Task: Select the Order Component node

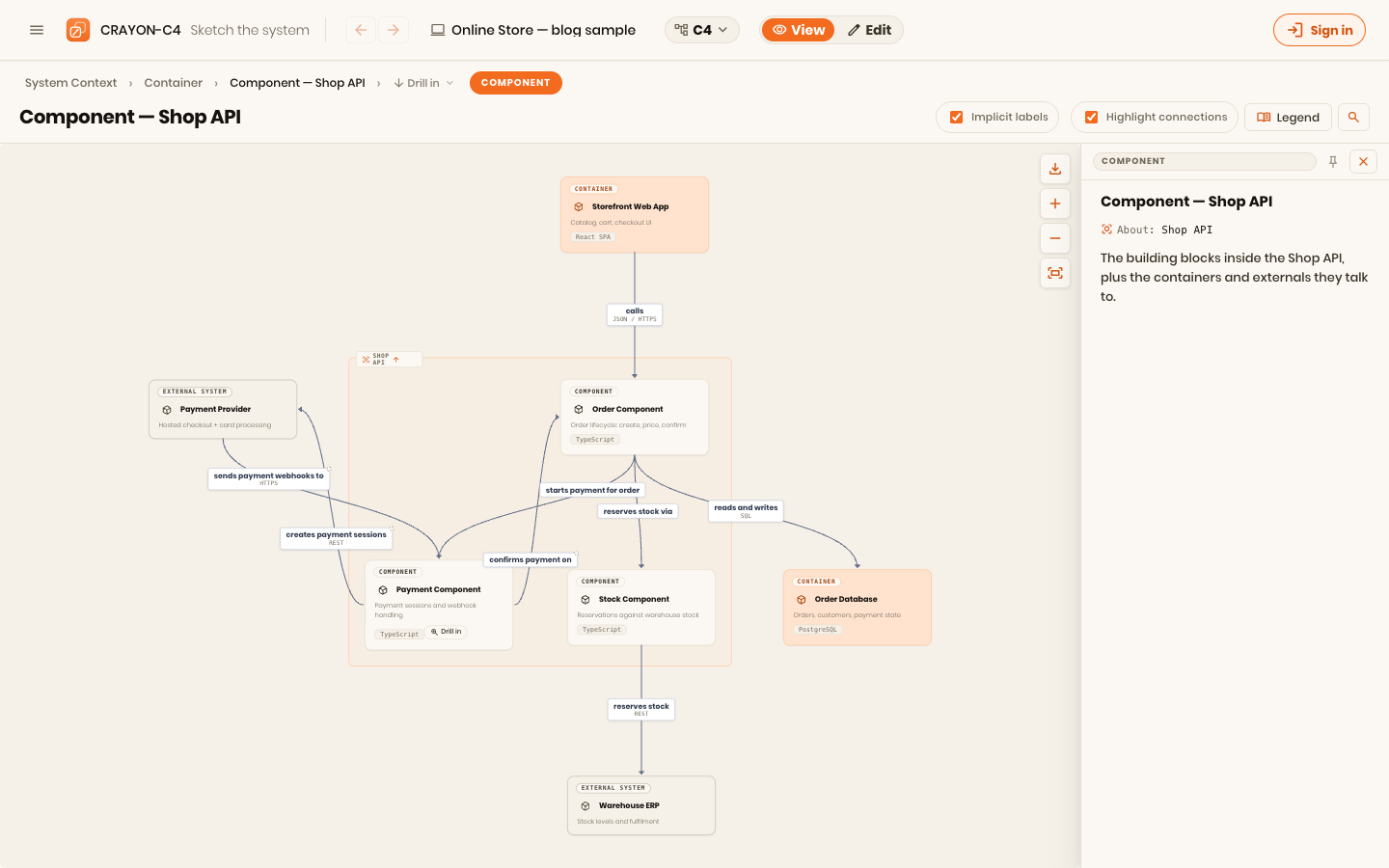Action: point(635,417)
